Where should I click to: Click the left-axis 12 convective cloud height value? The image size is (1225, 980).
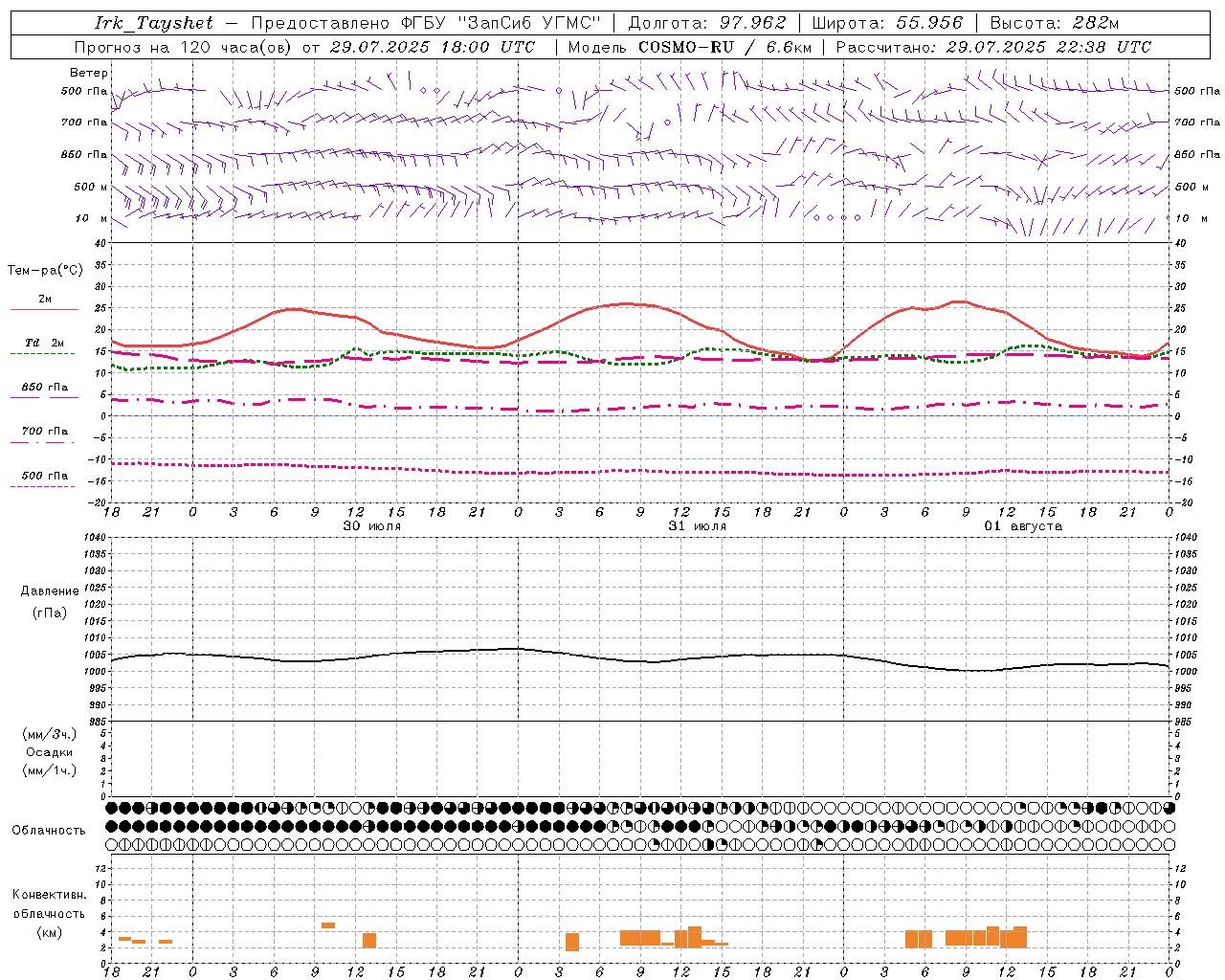tap(100, 868)
